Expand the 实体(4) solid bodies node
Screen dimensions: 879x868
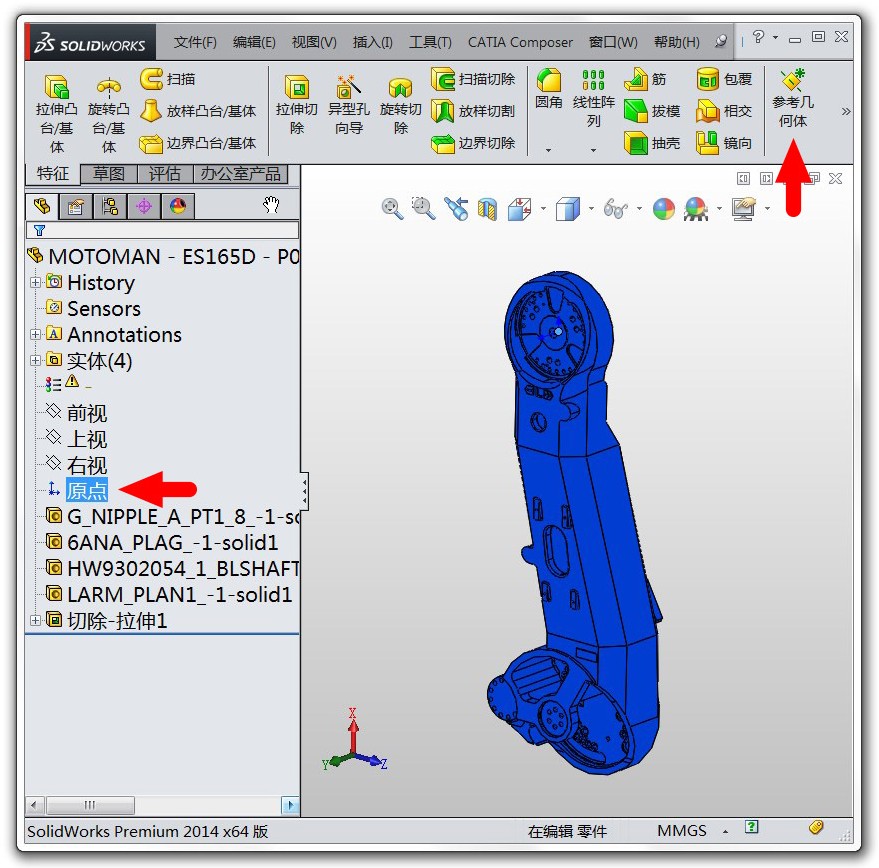pyautogui.click(x=35, y=361)
